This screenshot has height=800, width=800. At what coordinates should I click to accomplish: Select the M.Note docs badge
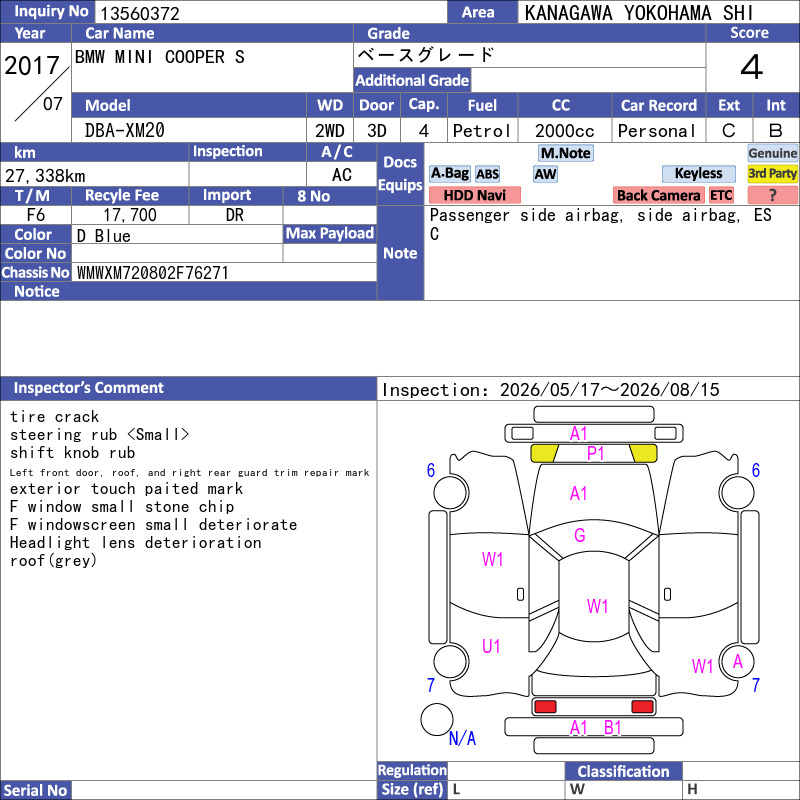[x=565, y=153]
